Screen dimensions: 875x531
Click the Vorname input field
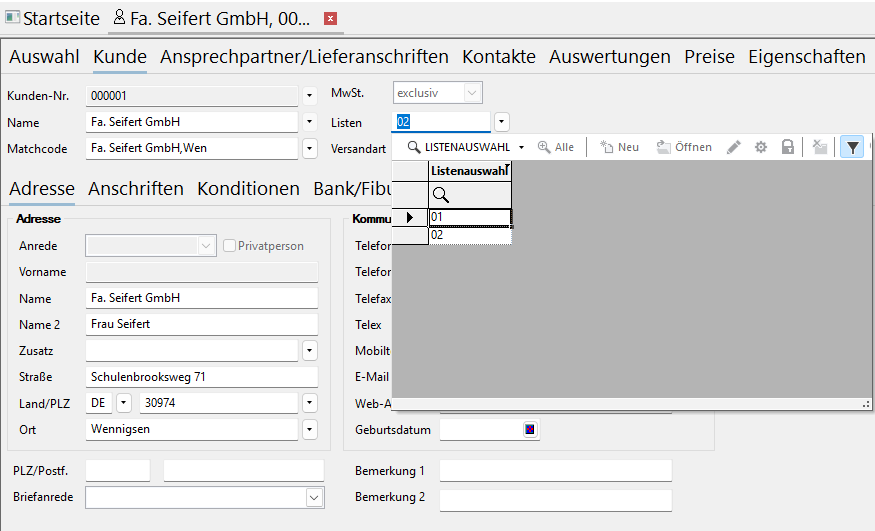coord(202,272)
